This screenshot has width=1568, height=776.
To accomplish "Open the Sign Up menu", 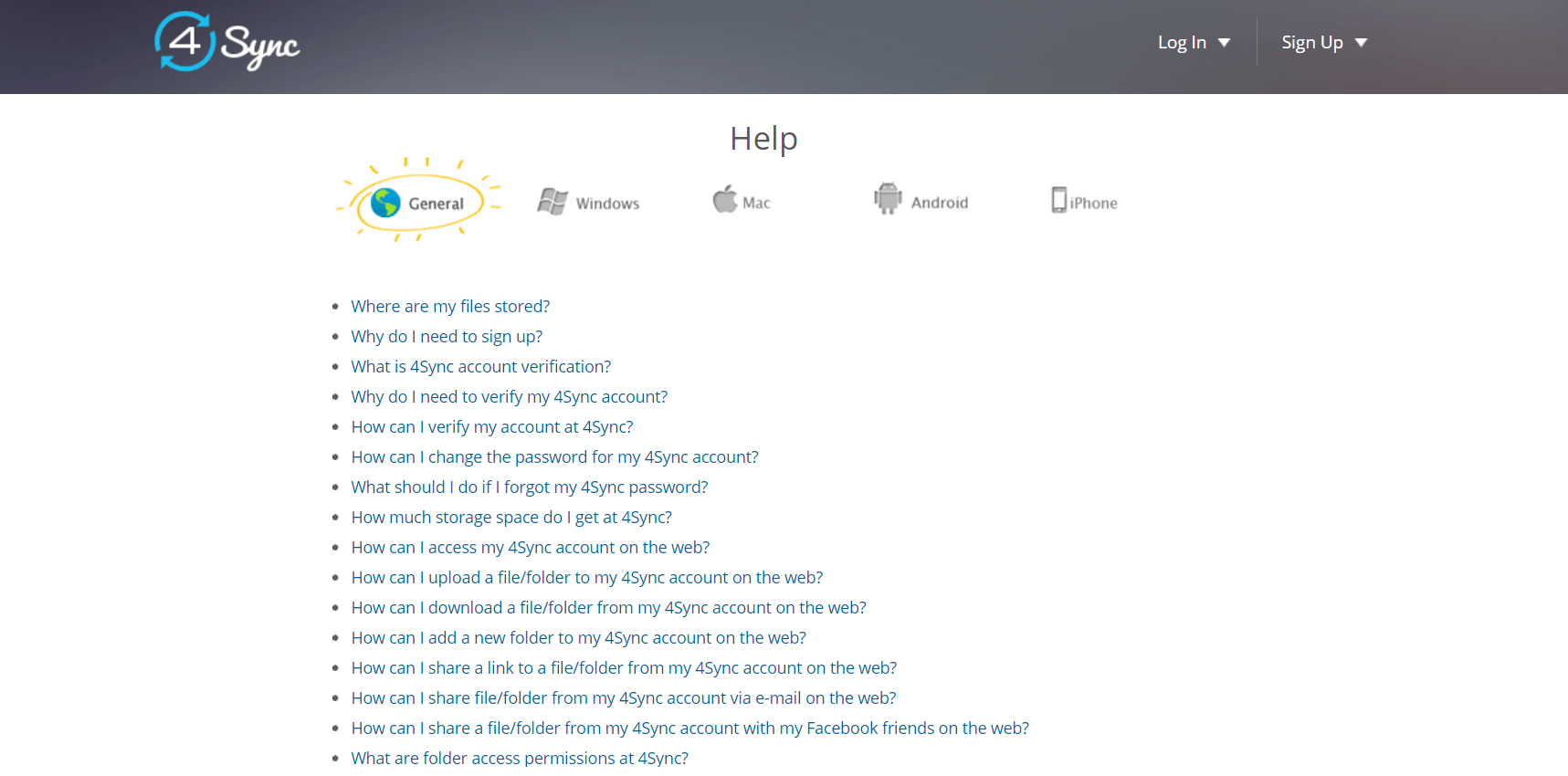I will pyautogui.click(x=1324, y=43).
